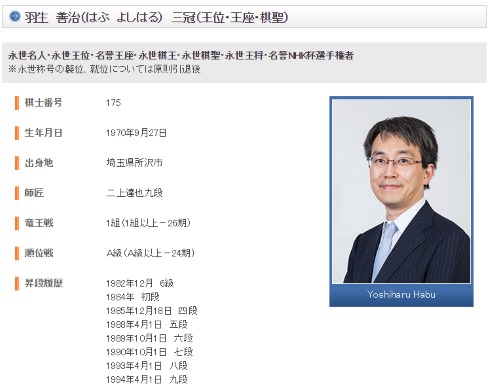Click the 生年月日 label

coord(43,133)
